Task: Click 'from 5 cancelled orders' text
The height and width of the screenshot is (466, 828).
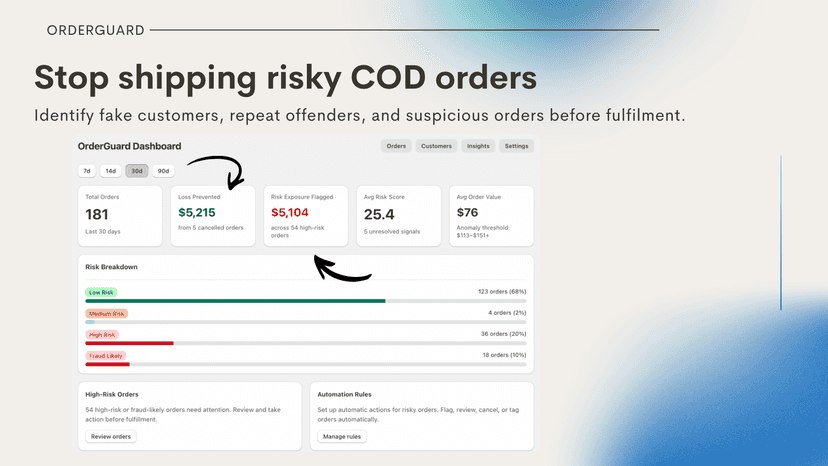Action: point(211,228)
